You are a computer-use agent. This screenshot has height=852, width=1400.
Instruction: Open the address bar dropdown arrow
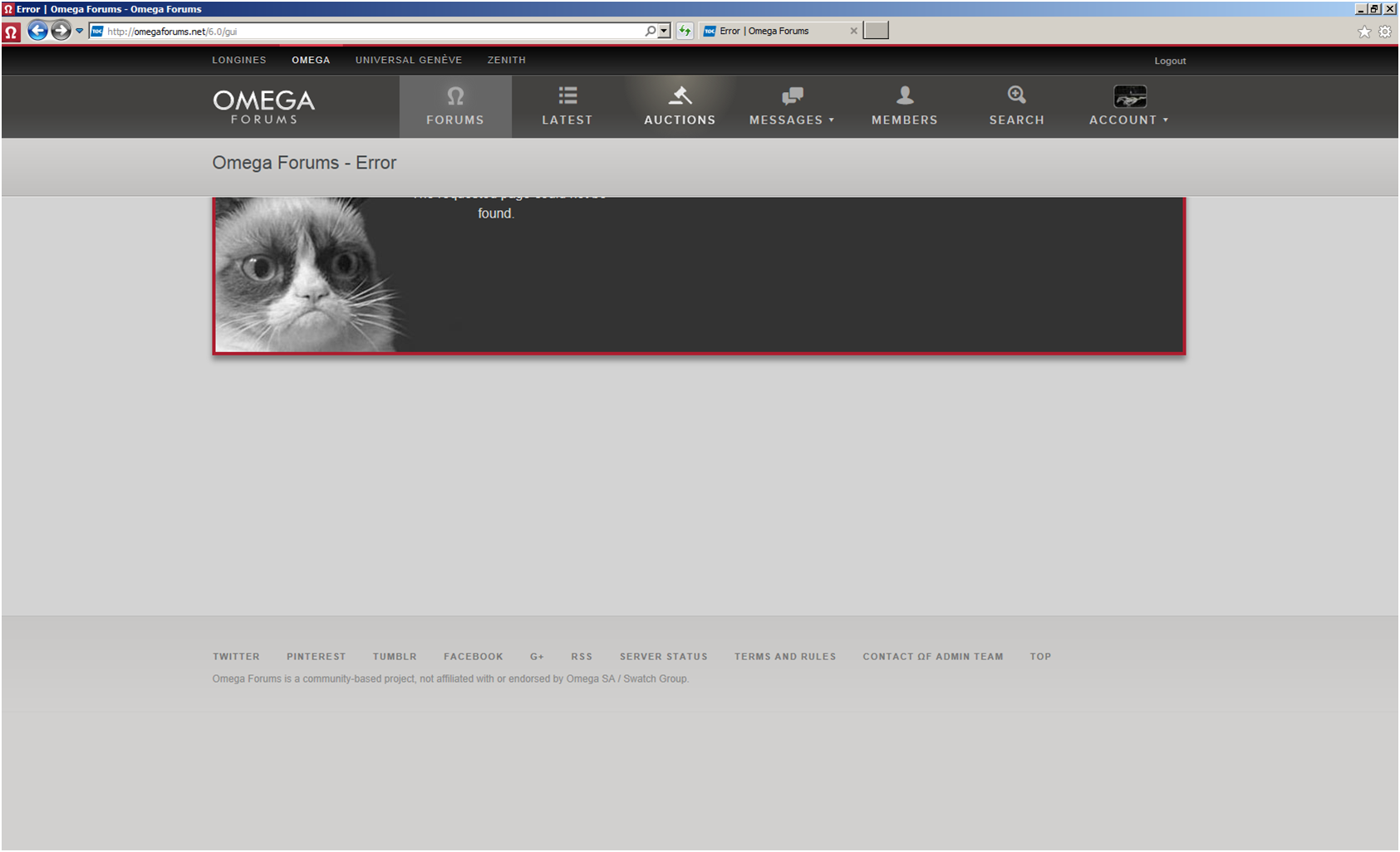664,31
